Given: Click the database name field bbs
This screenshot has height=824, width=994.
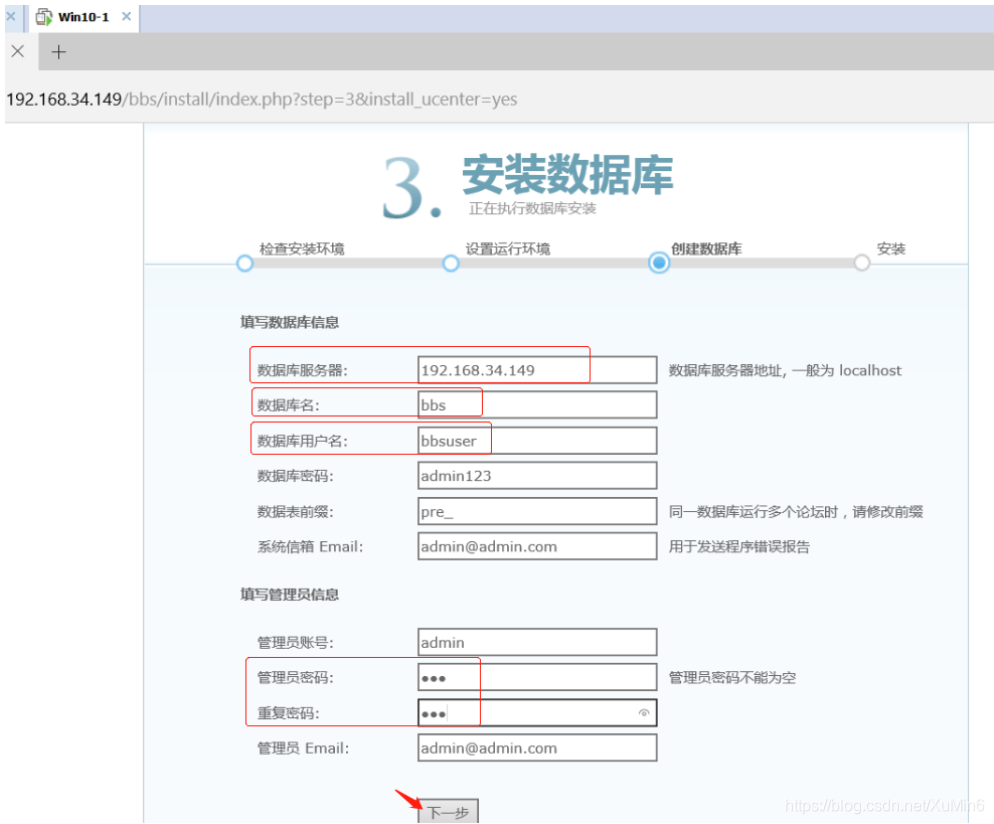Looking at the screenshot, I should tap(537, 405).
